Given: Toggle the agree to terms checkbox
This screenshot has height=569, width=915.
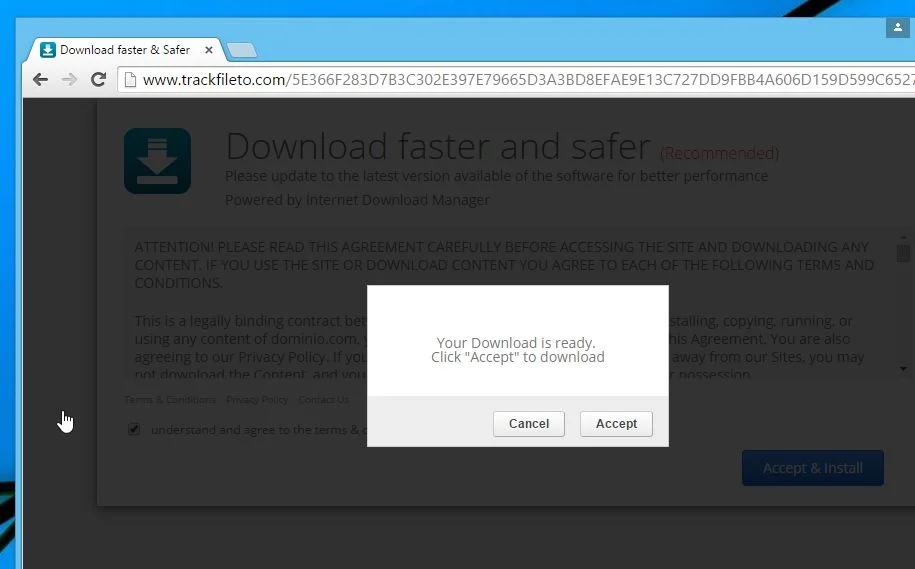Looking at the screenshot, I should pos(134,430).
